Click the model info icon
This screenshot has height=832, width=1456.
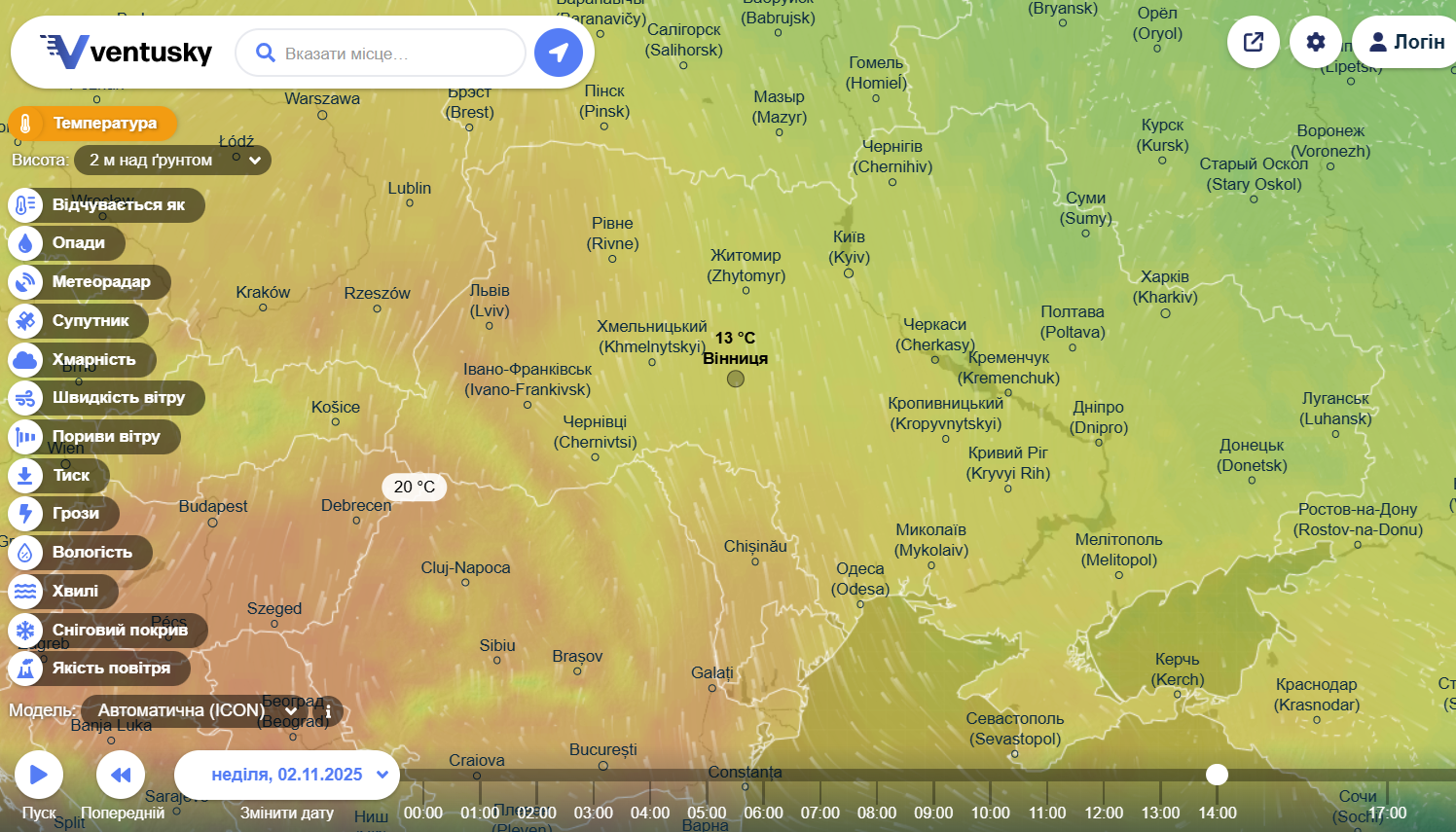tap(328, 711)
